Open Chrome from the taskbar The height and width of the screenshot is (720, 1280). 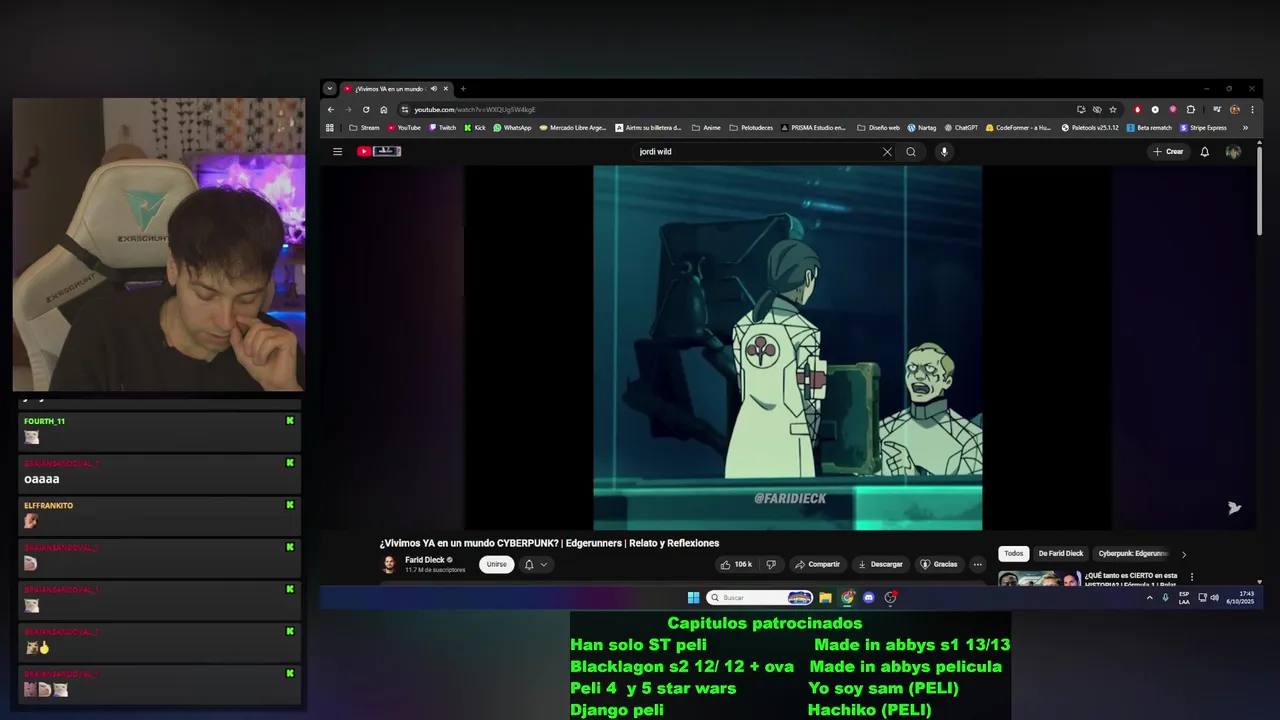pos(847,598)
